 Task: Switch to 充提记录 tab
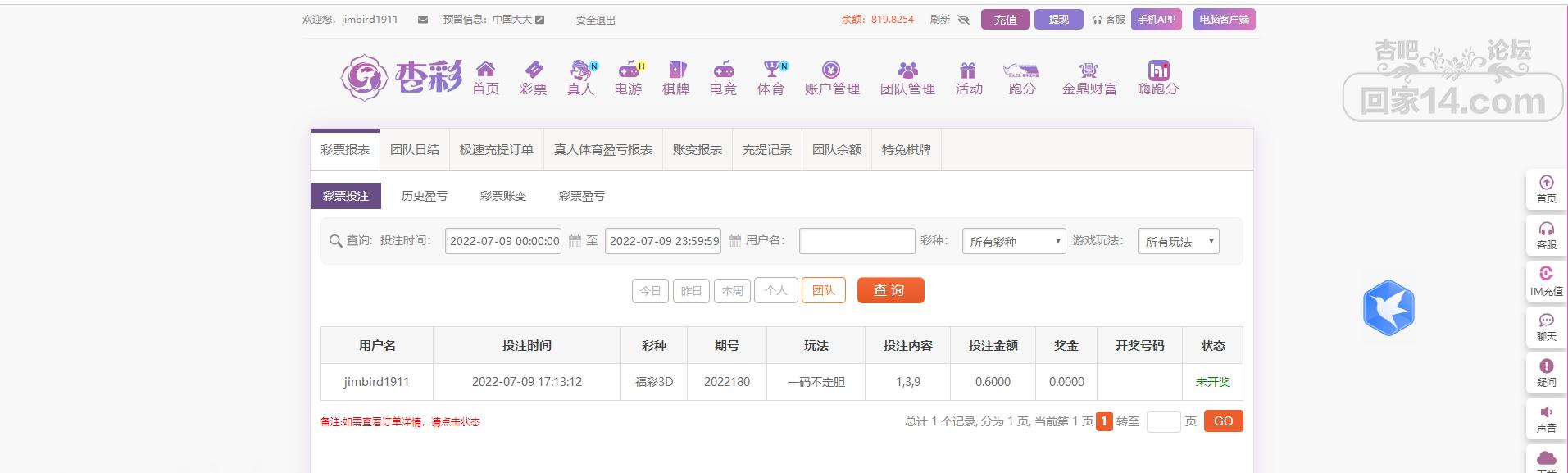point(767,150)
